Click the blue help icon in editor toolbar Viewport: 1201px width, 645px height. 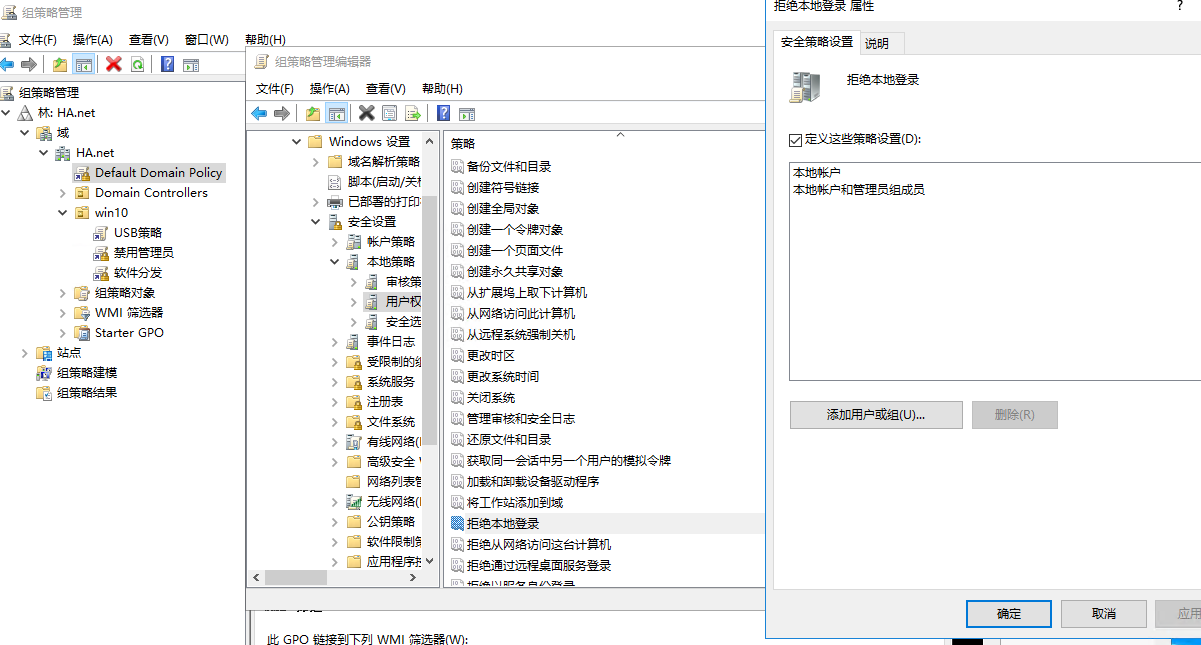443,113
